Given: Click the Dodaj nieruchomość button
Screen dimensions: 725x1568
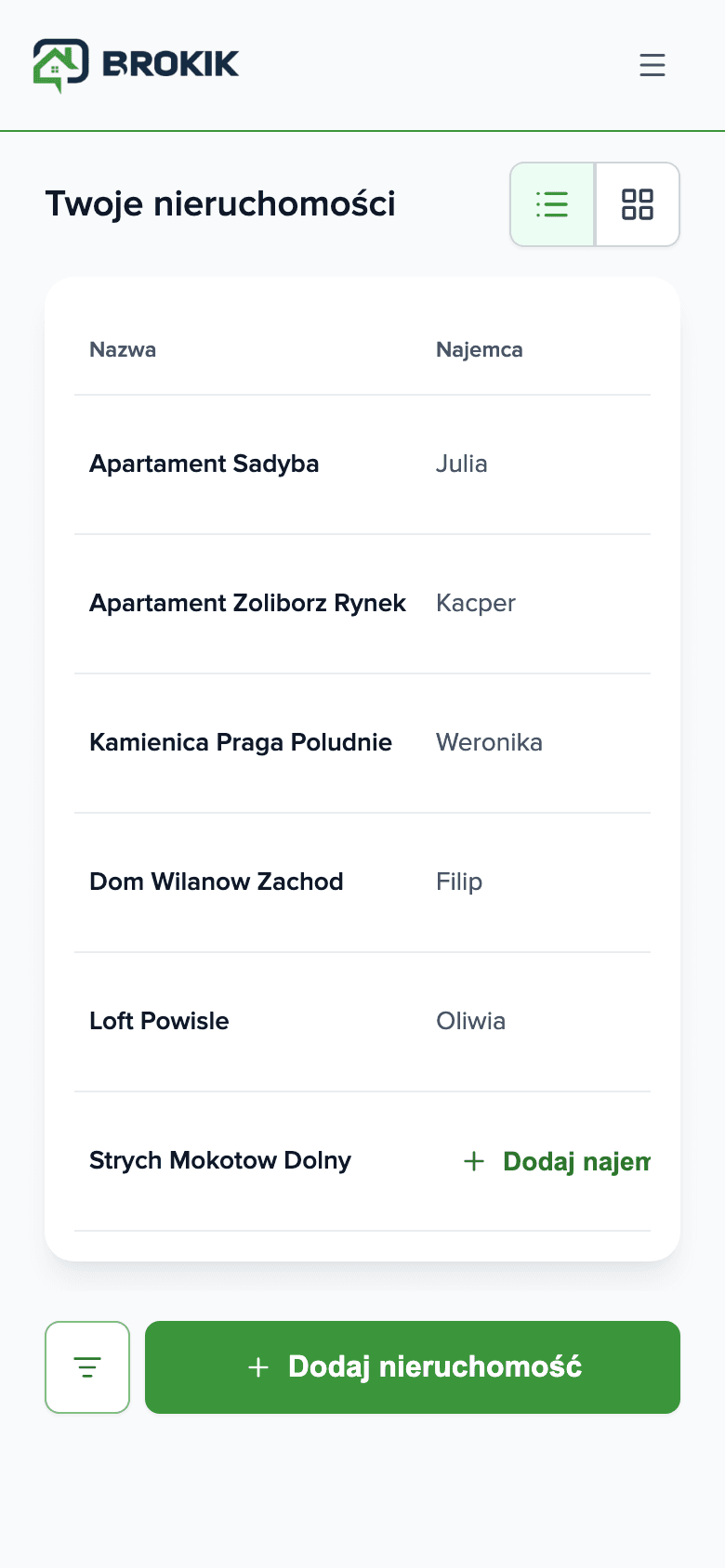Looking at the screenshot, I should [413, 1367].
